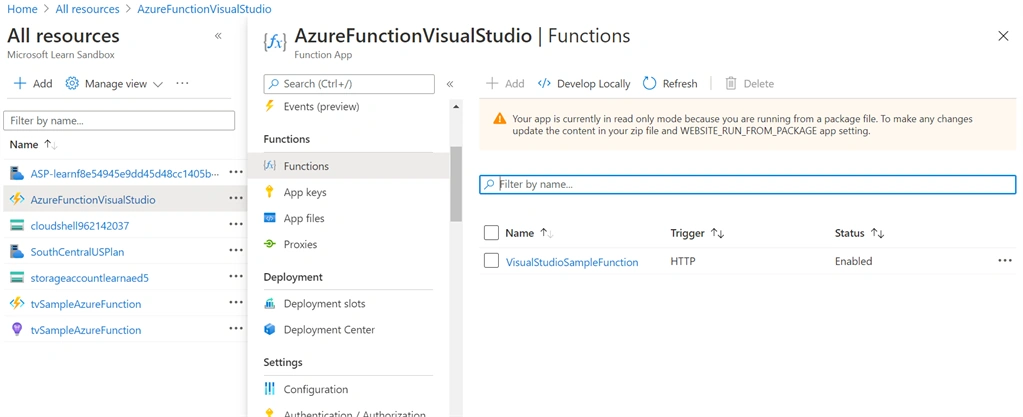
Task: Click AzureFunctionVisualStudio in the breadcrumb
Action: pyautogui.click(x=204, y=9)
